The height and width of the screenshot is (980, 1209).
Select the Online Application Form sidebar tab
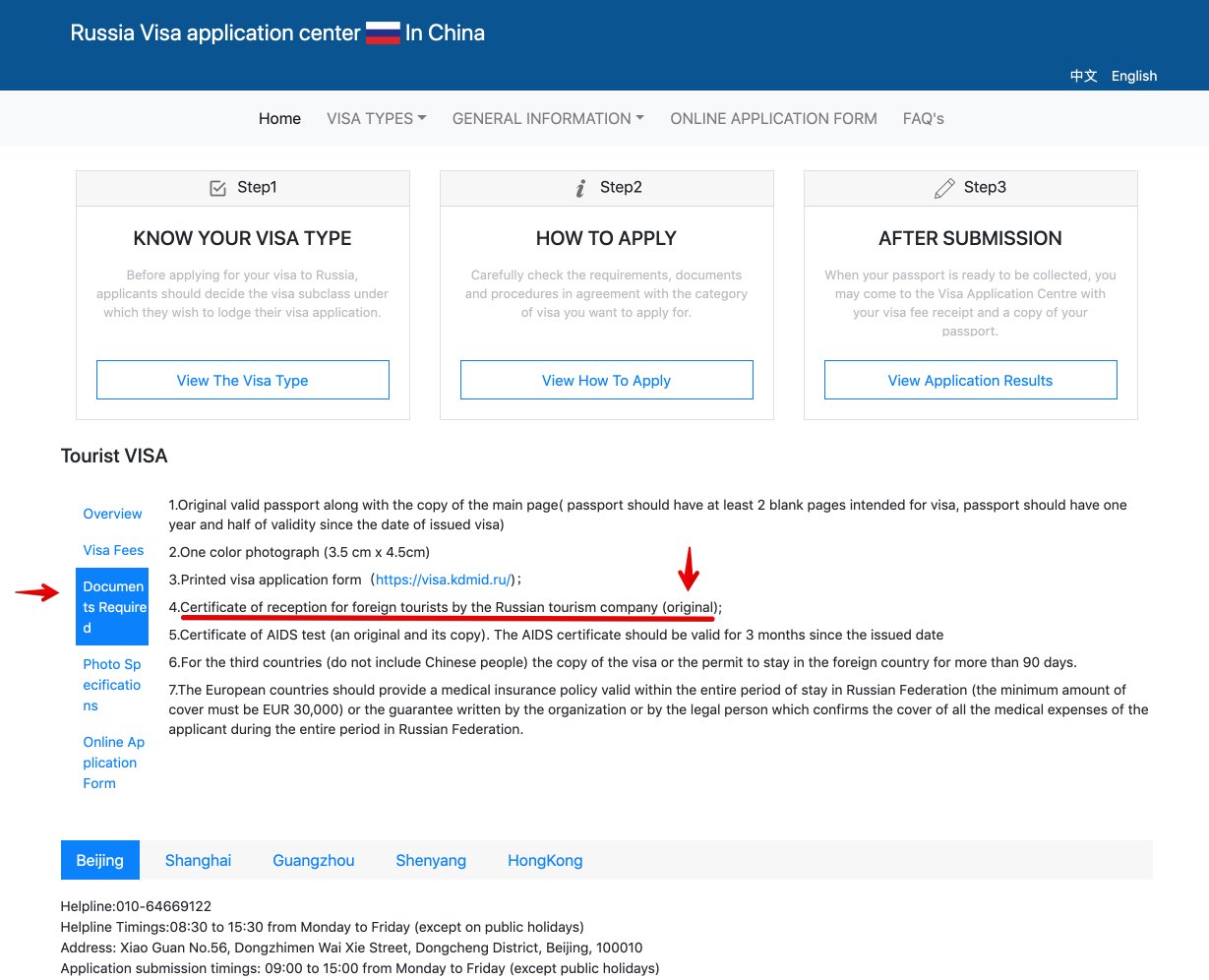pyautogui.click(x=112, y=763)
